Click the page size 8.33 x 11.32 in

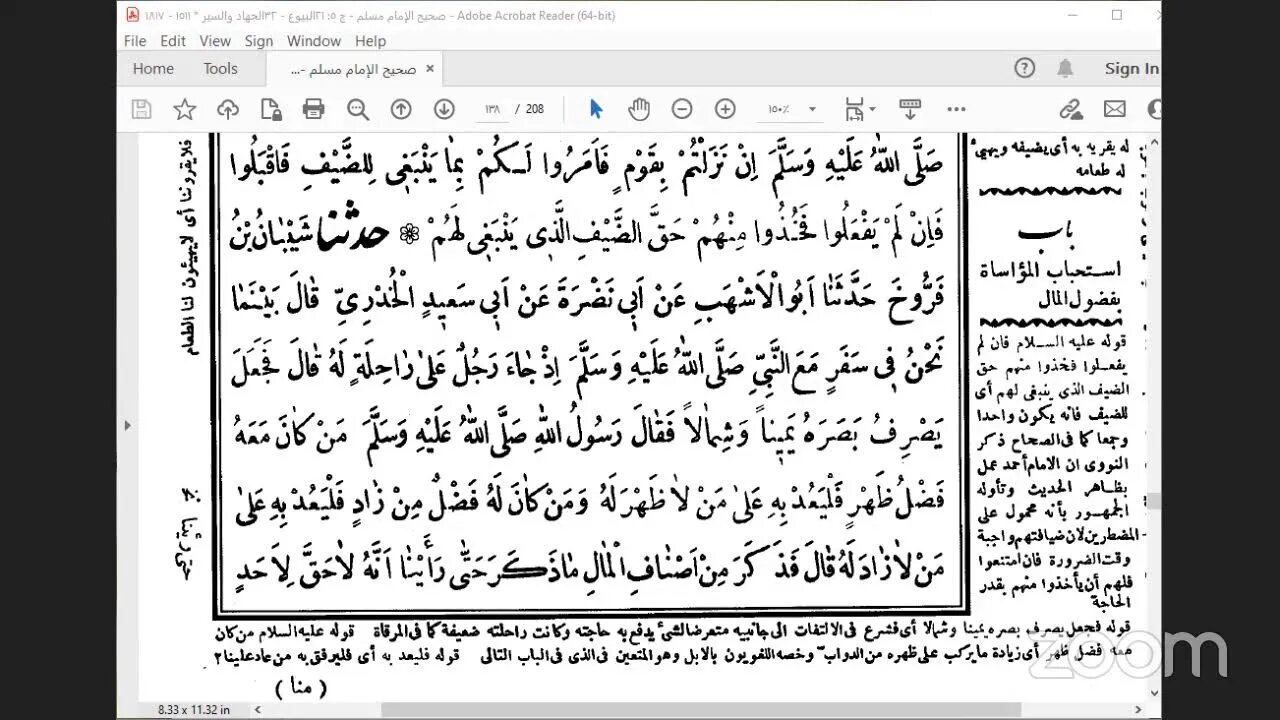tap(194, 709)
